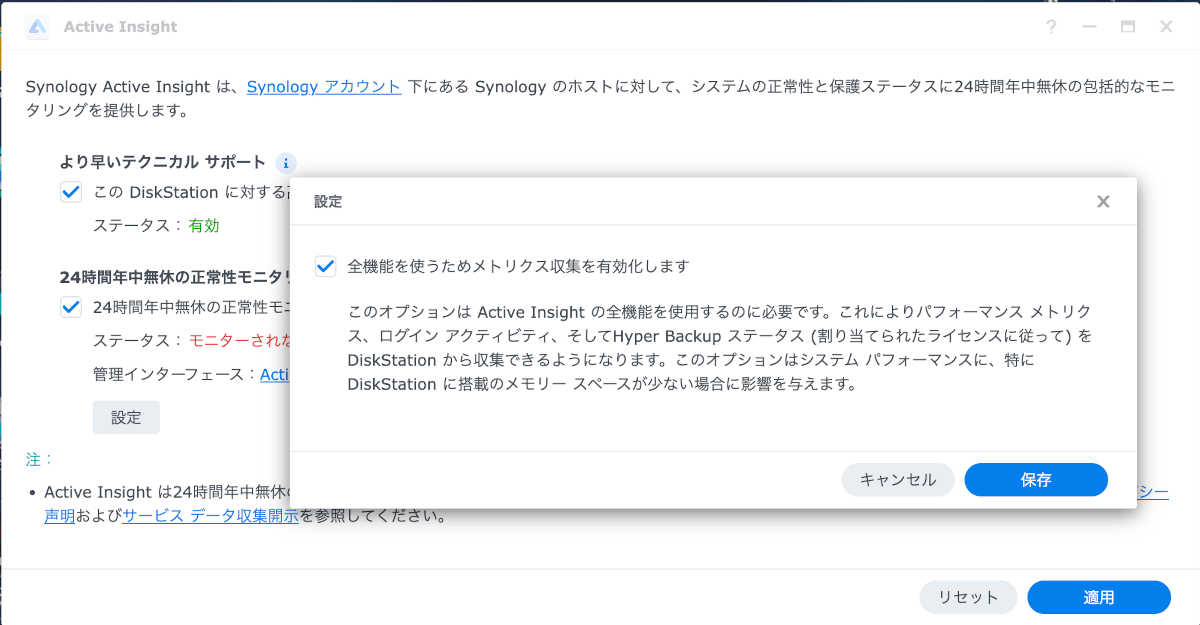Click the 設定 dialog title text
This screenshot has width=1200, height=625.
pos(328,201)
